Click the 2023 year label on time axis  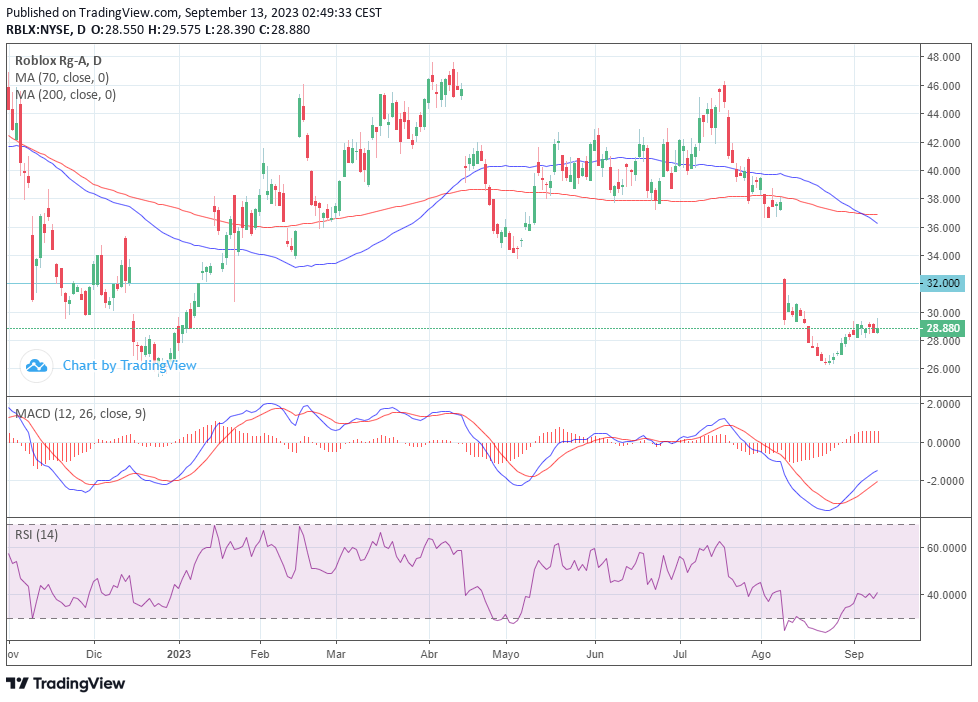coord(179,654)
